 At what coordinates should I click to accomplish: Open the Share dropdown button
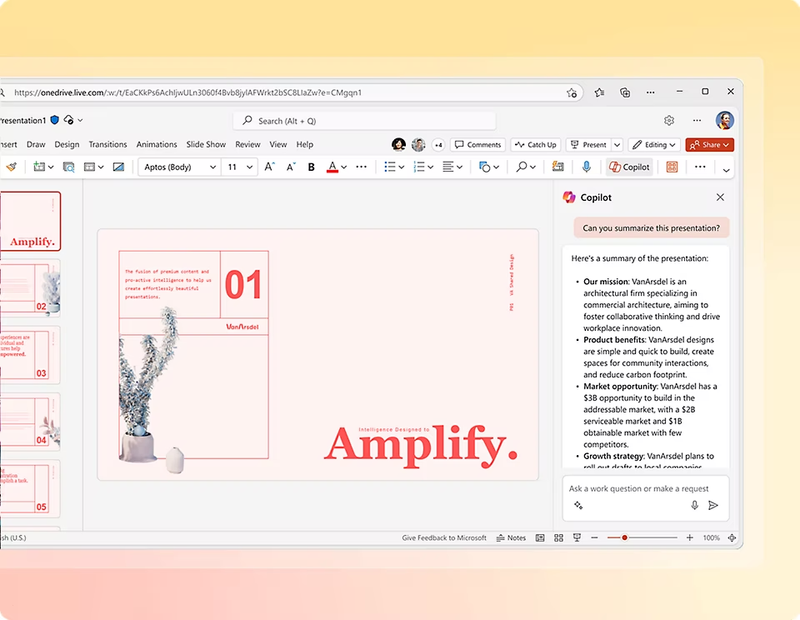point(710,145)
